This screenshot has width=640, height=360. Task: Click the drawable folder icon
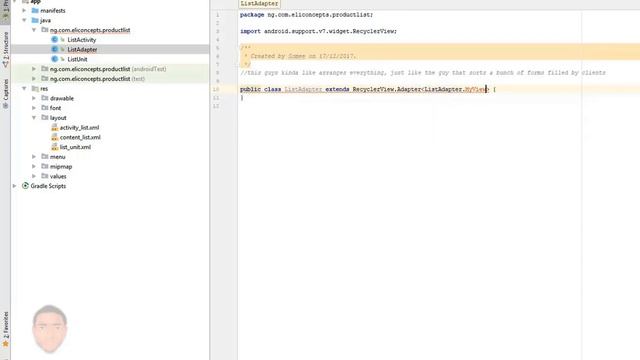point(45,98)
